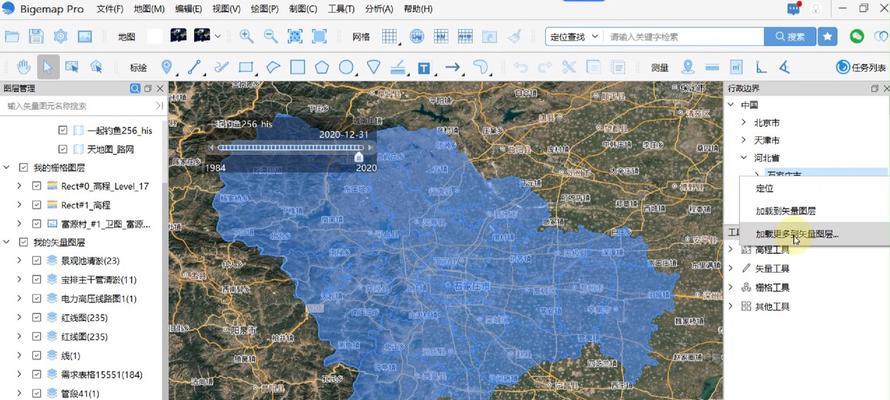Image resolution: width=890 pixels, height=400 pixels.
Task: Open the 定位查找 dropdown
Action: coord(574,37)
